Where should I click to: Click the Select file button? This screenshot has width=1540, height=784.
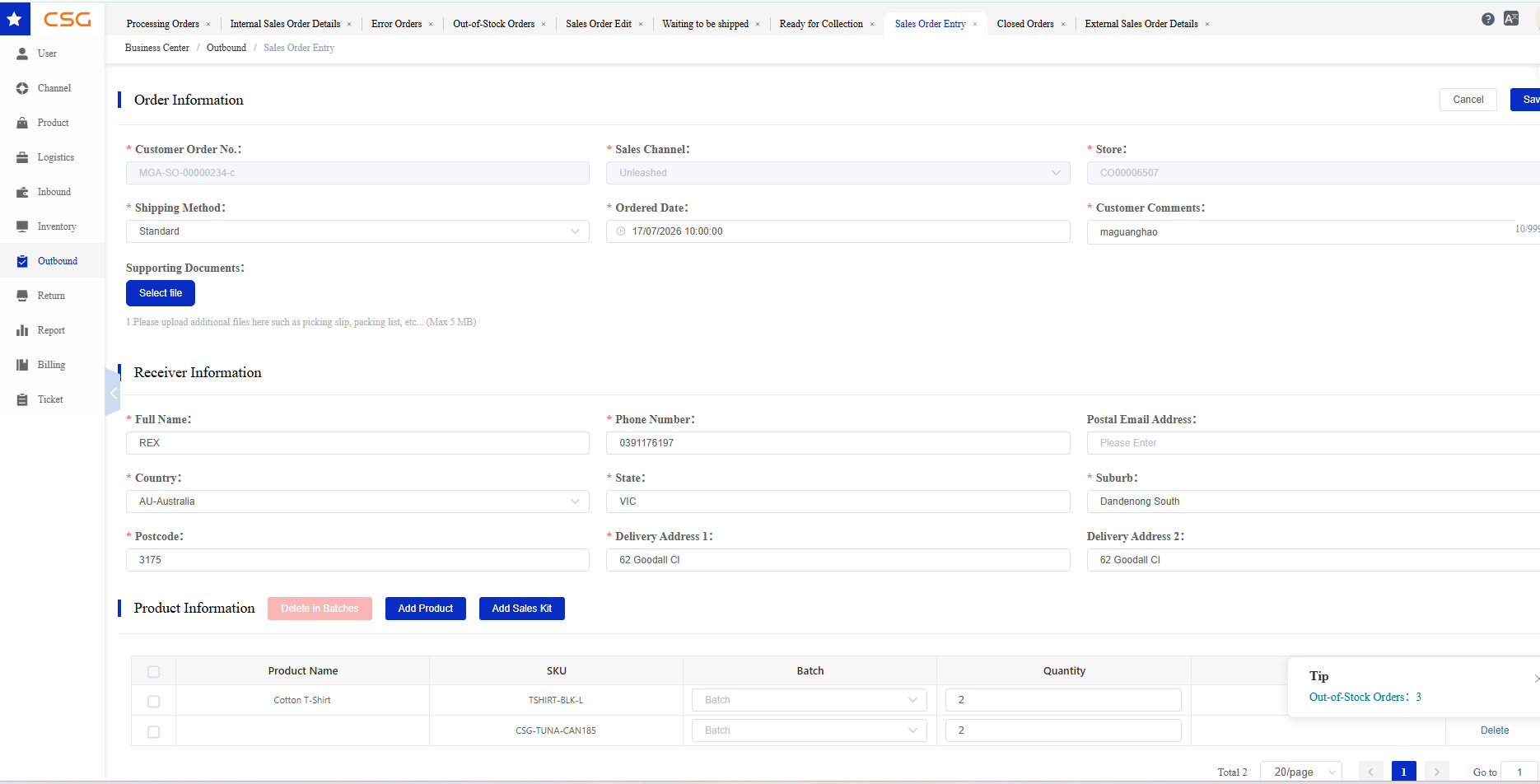click(161, 293)
